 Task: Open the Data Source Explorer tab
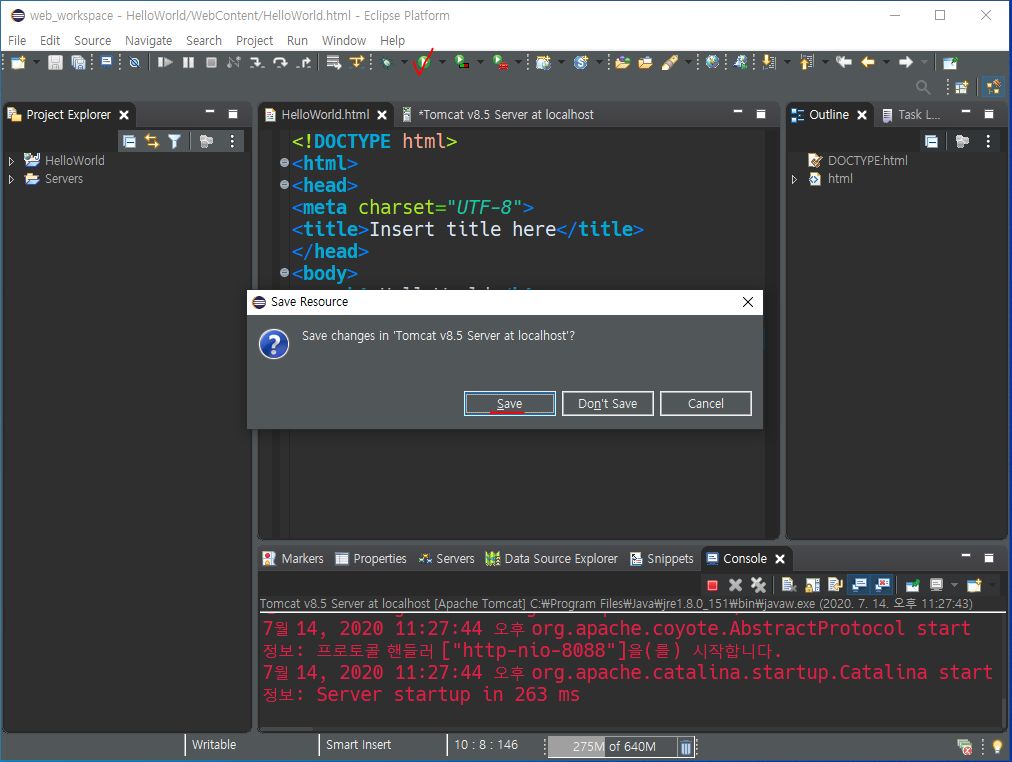[552, 559]
